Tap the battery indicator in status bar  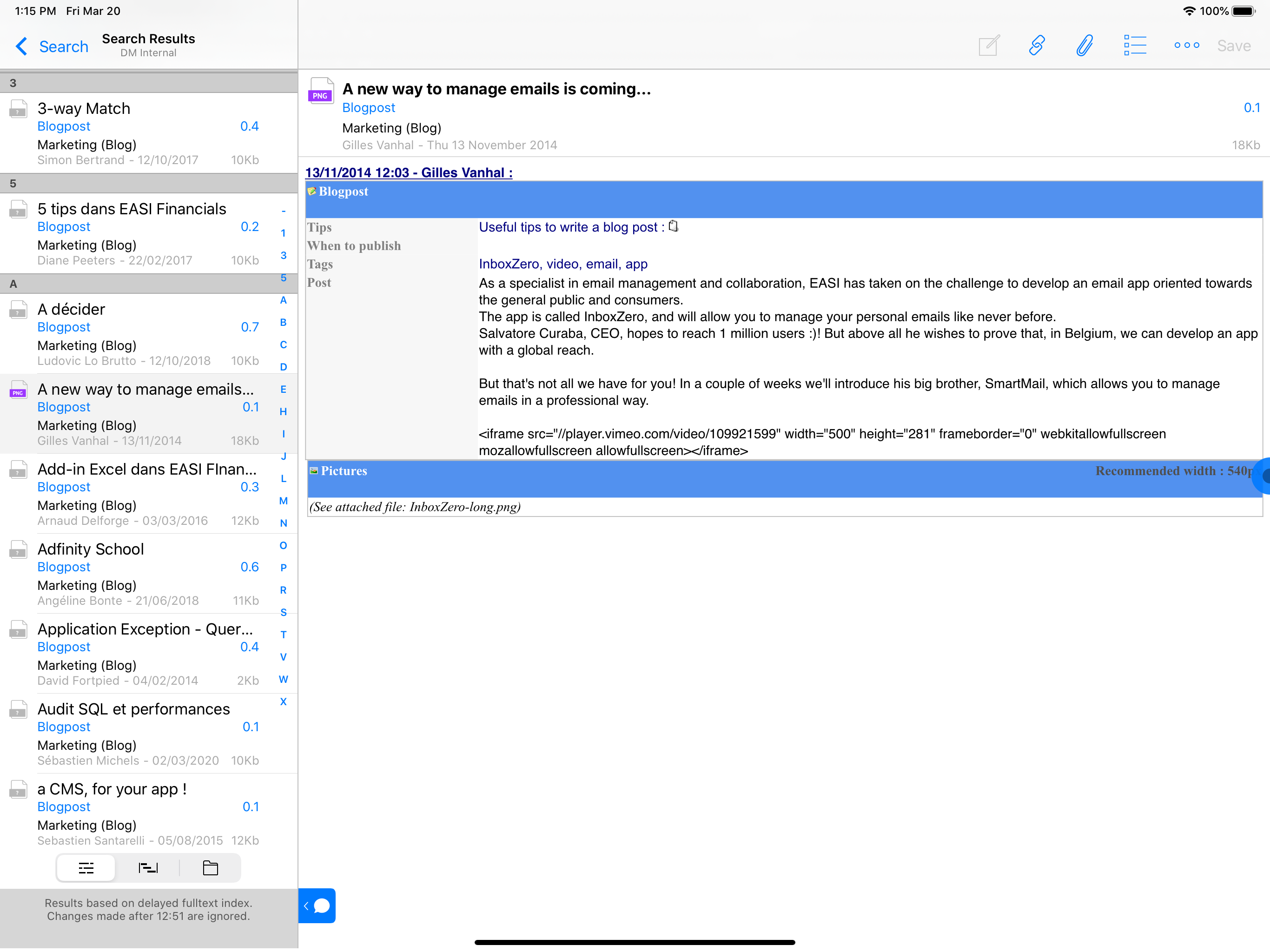coord(1244,11)
